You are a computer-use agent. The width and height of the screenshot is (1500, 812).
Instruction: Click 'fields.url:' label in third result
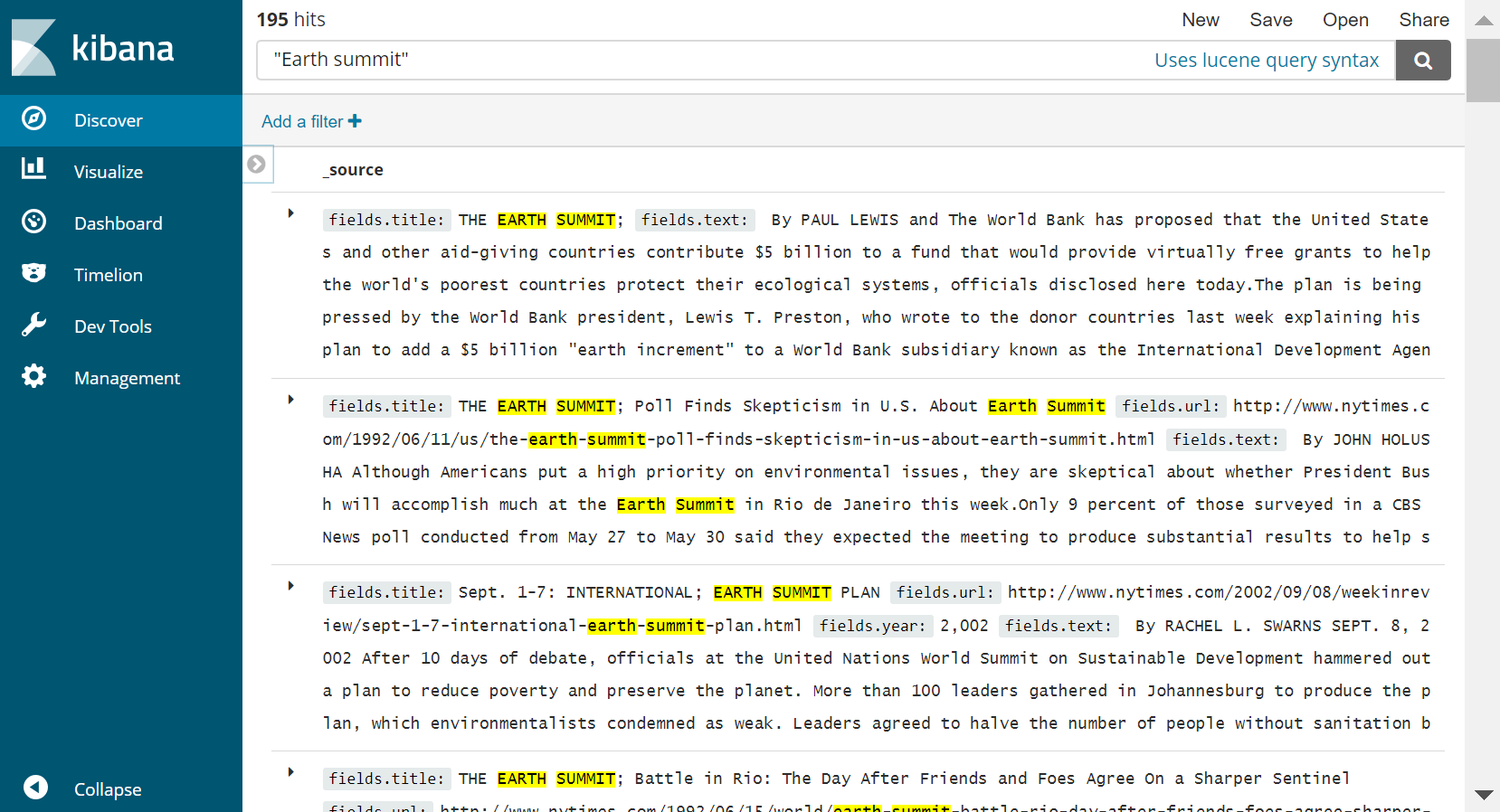945,592
